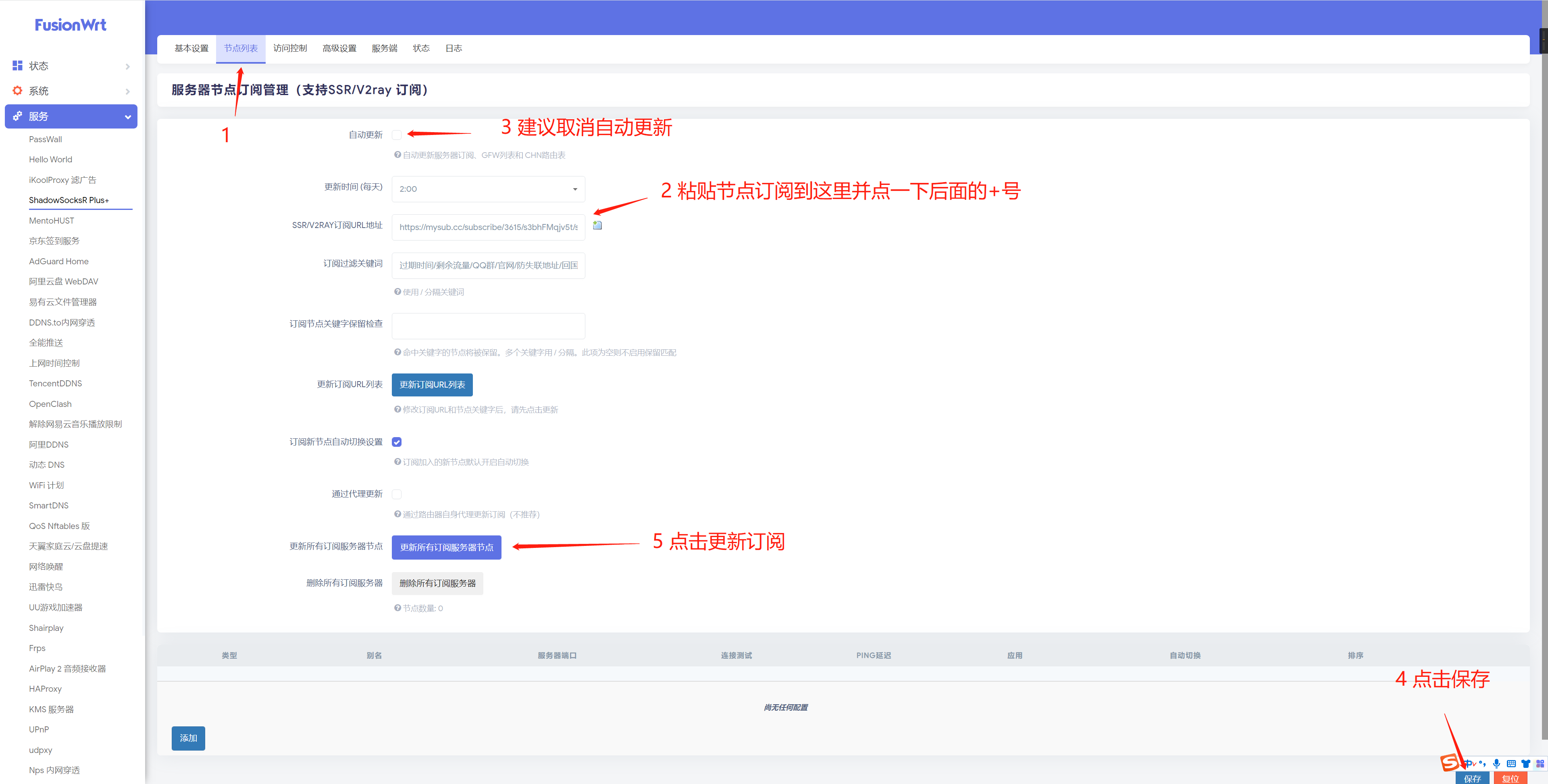Open the IME skin shirt icon

(x=1526, y=763)
